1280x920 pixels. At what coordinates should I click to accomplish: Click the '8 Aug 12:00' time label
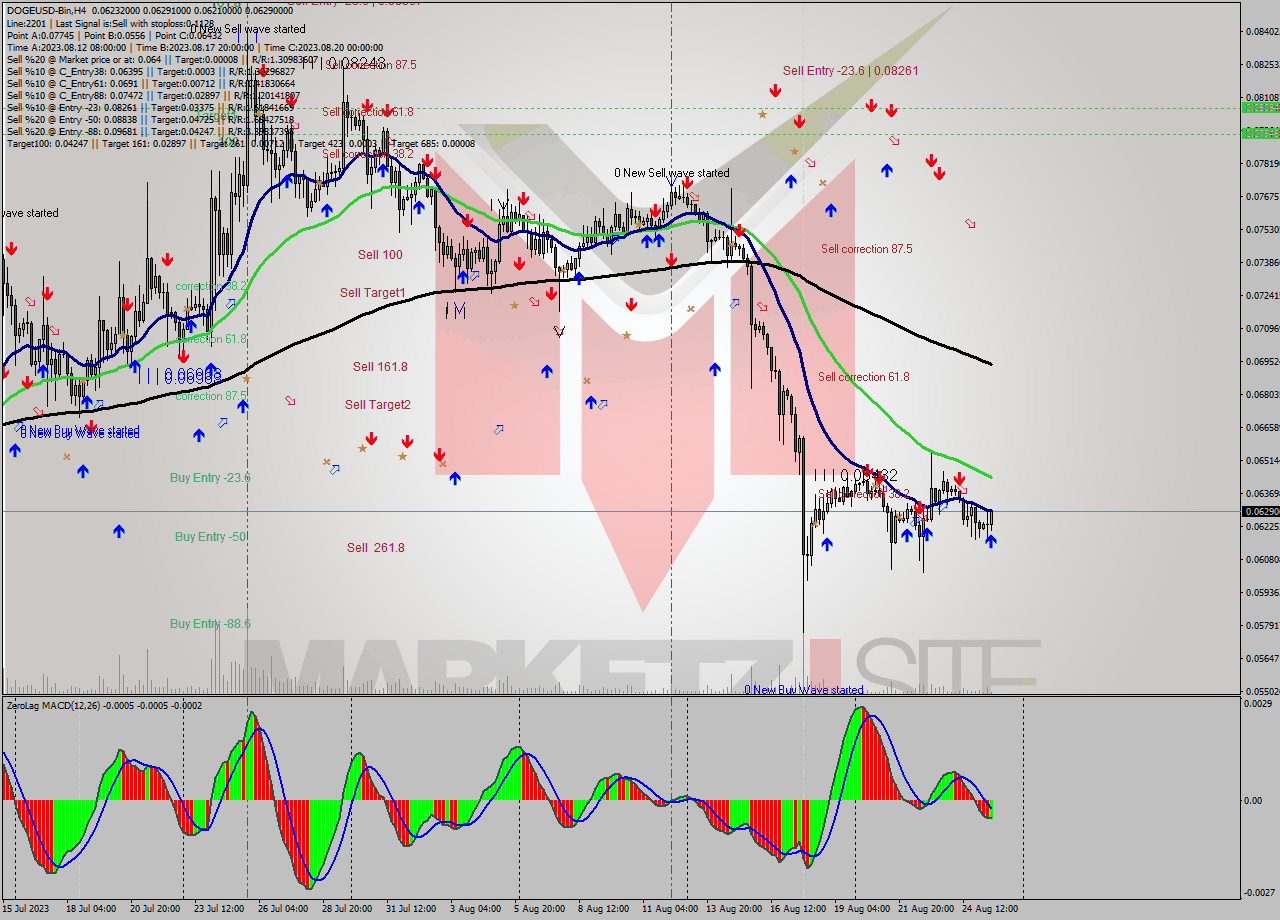[x=604, y=909]
